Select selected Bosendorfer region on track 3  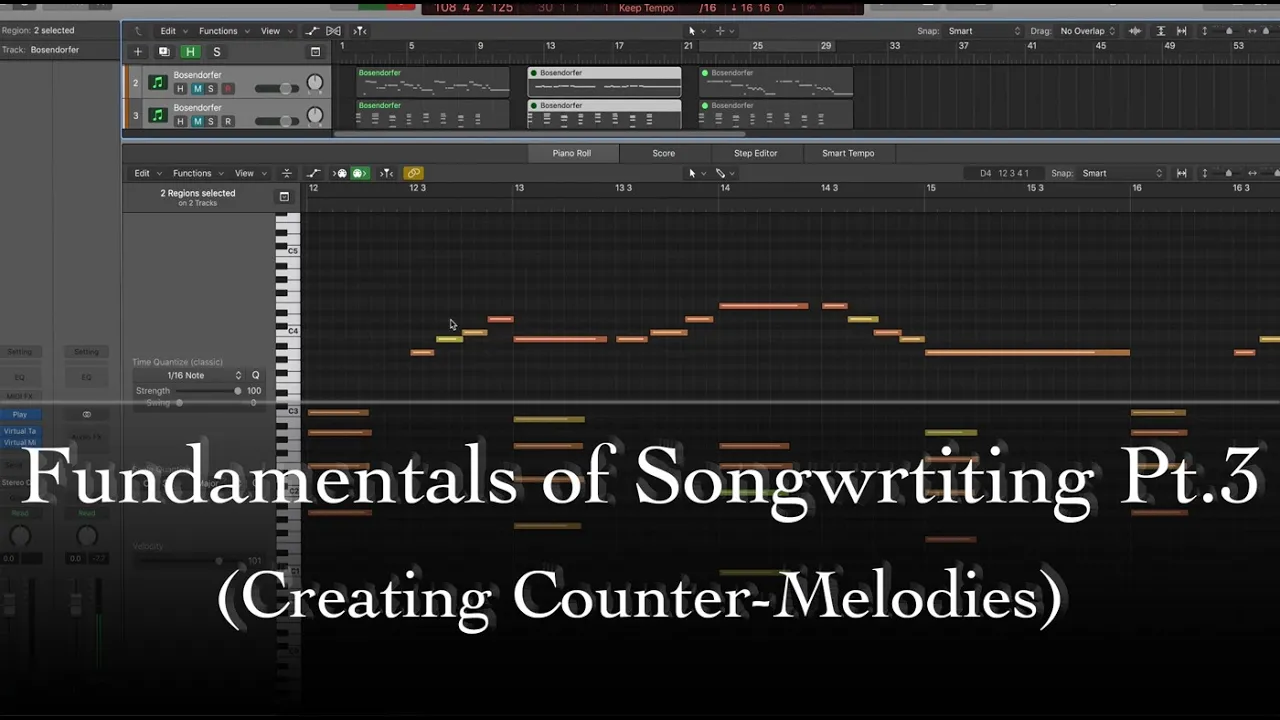604,114
